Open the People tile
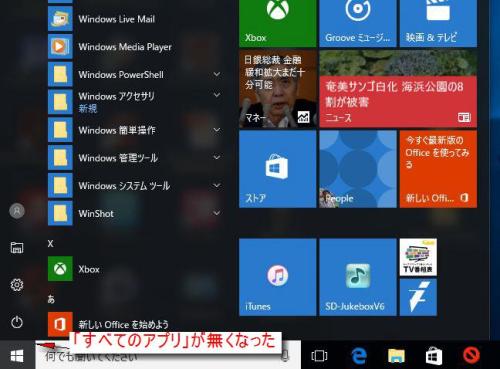This screenshot has height=369, width=500. [358, 169]
